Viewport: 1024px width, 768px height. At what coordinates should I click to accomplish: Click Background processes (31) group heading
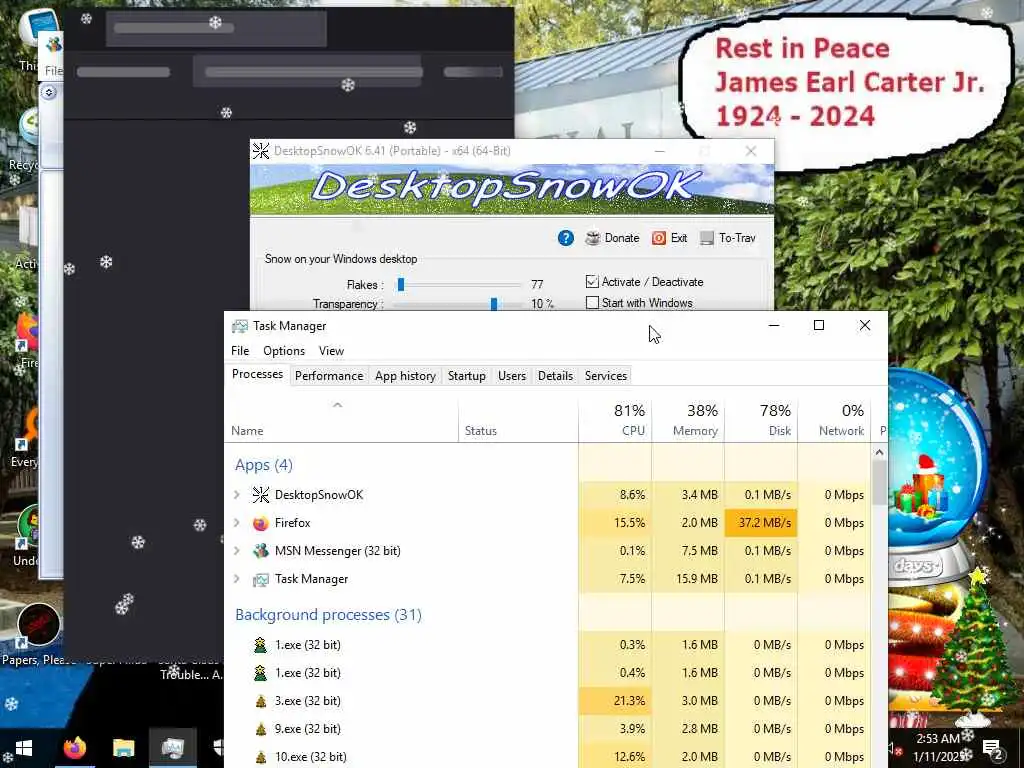[x=328, y=615]
